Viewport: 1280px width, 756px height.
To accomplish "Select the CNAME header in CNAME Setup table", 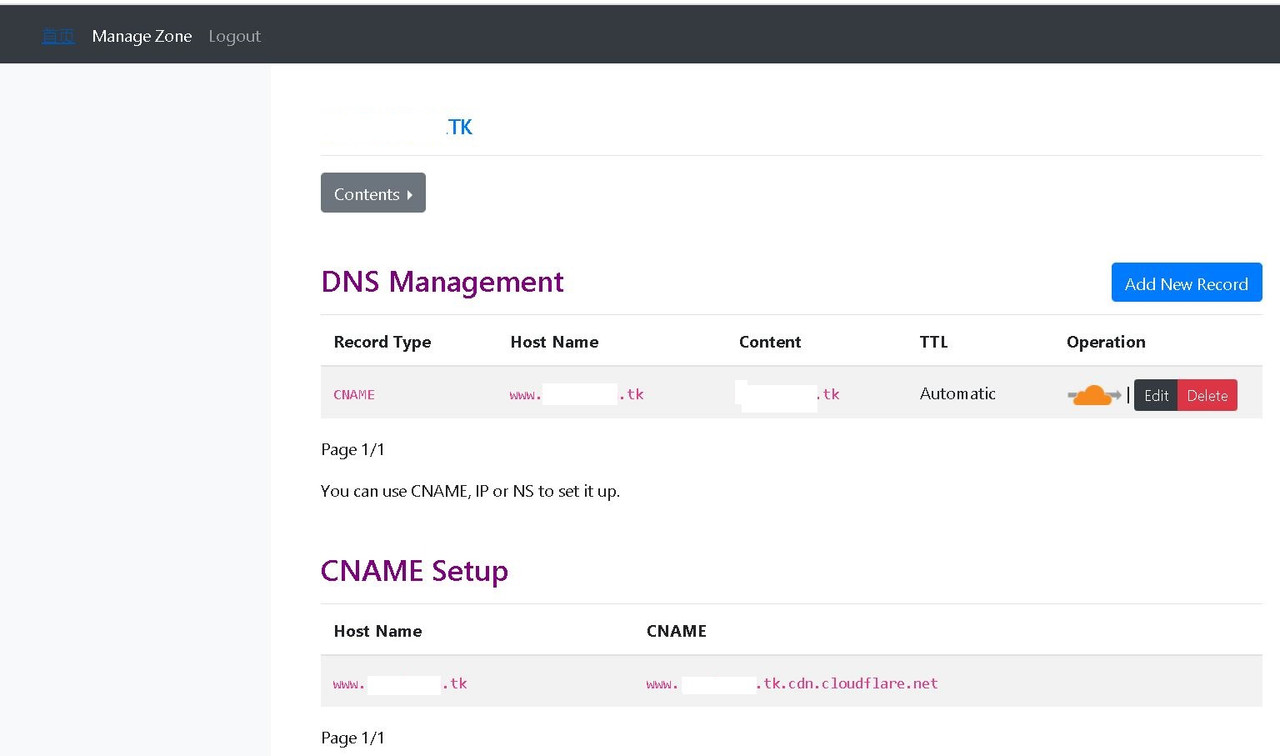I will tap(676, 631).
